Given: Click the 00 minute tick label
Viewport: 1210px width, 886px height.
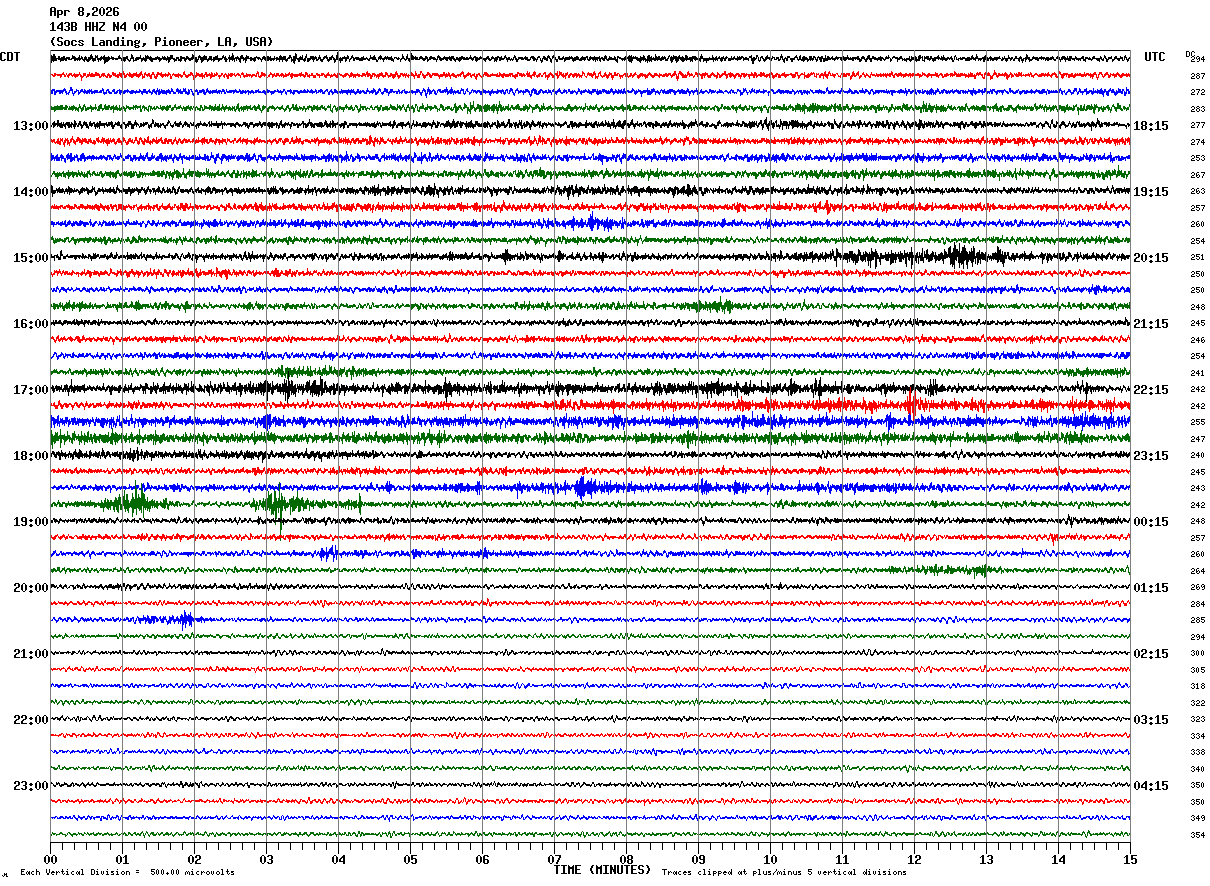Looking at the screenshot, I should click(x=50, y=859).
